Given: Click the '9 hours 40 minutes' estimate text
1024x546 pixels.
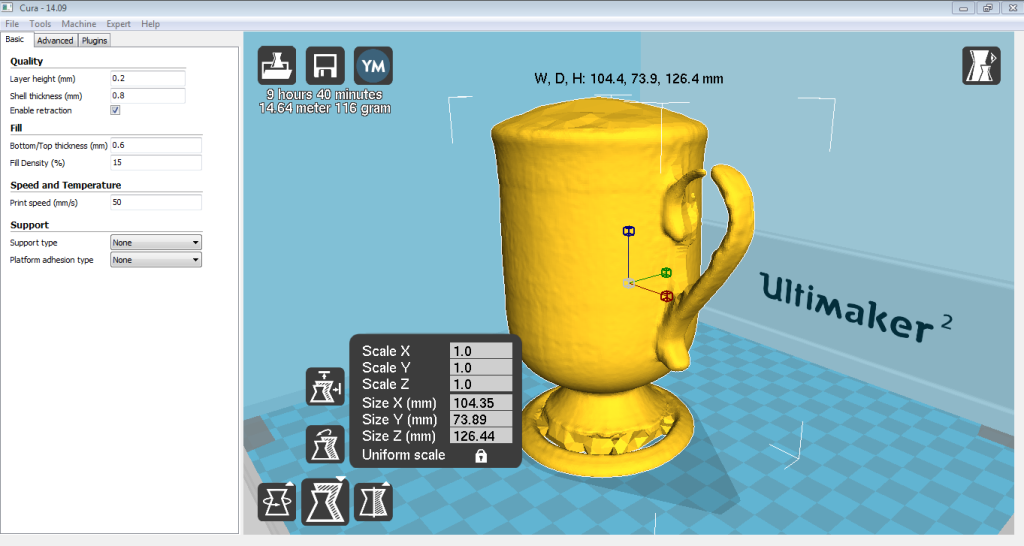Looking at the screenshot, I should pos(325,95).
